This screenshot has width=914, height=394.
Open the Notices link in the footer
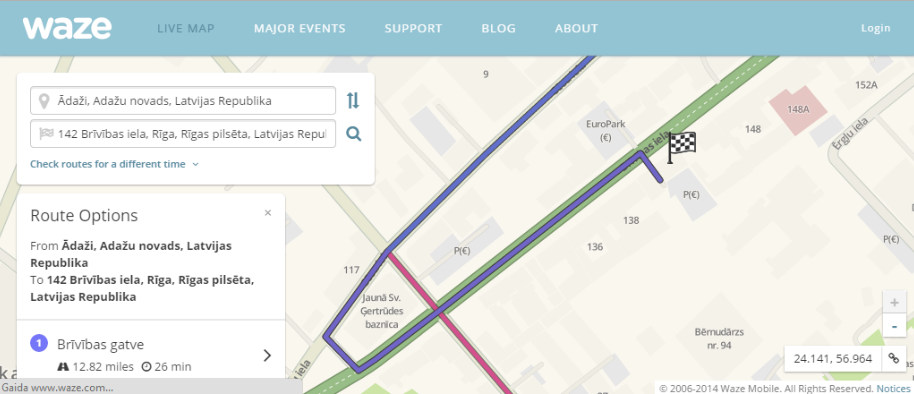[x=894, y=388]
